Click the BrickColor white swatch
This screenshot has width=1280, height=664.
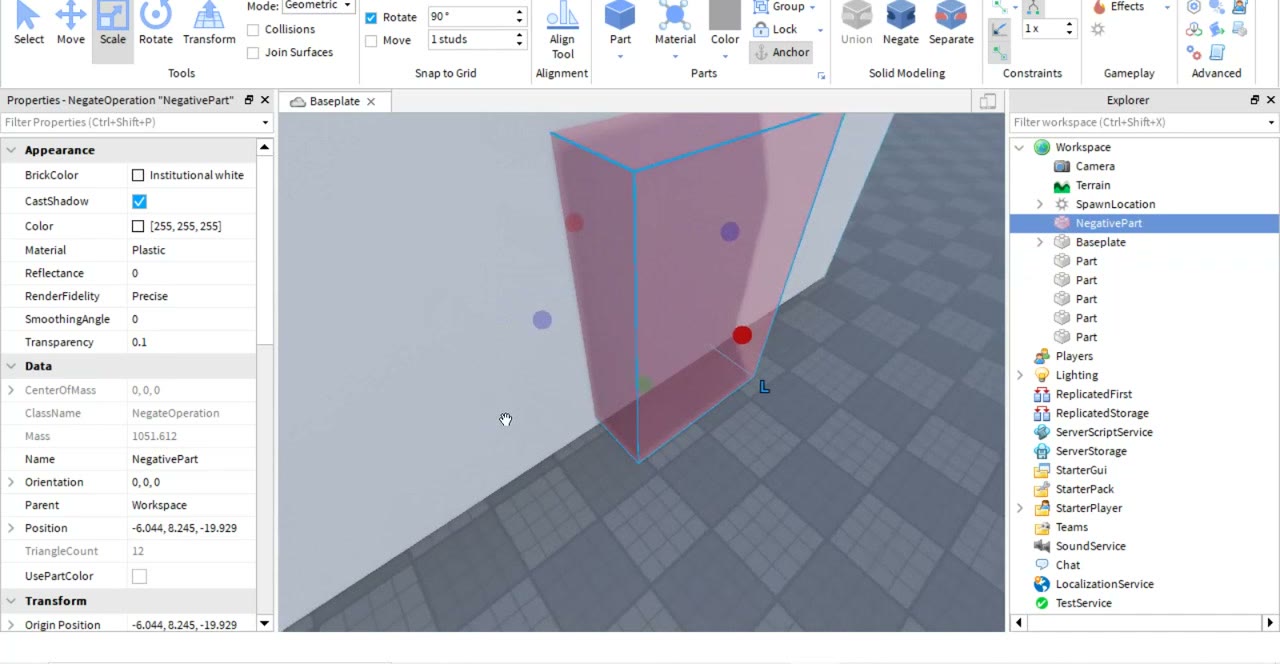tap(138, 175)
